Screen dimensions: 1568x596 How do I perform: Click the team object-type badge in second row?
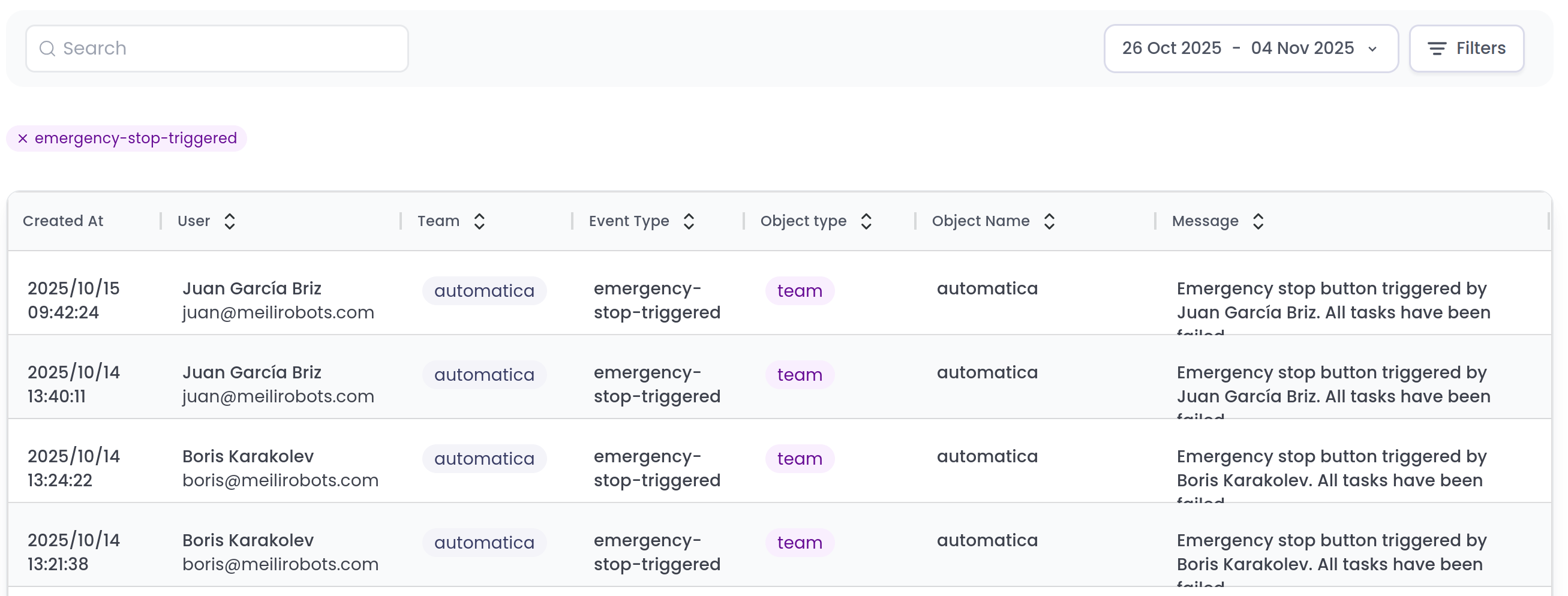tap(799, 375)
